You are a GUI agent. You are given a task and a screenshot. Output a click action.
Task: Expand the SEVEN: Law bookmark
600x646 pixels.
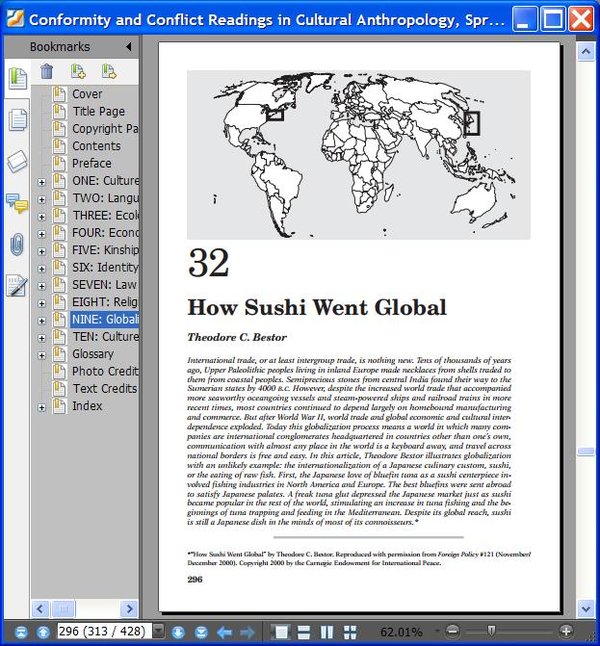pos(42,286)
